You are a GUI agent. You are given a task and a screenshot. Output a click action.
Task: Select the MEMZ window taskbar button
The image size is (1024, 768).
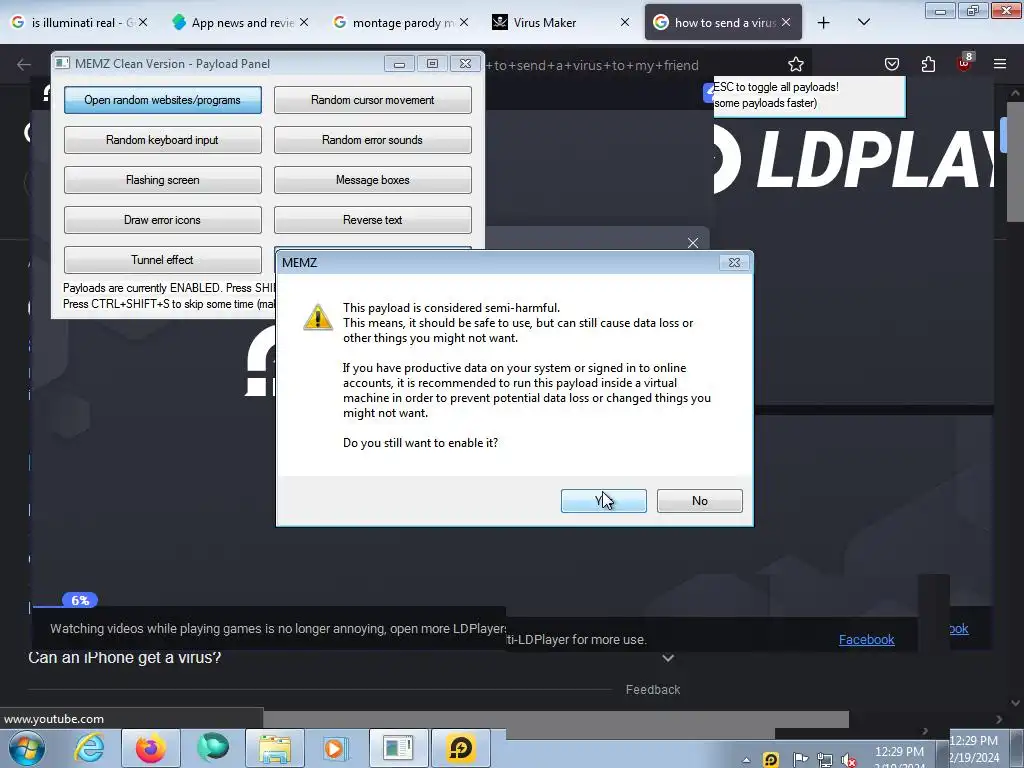[x=398, y=748]
